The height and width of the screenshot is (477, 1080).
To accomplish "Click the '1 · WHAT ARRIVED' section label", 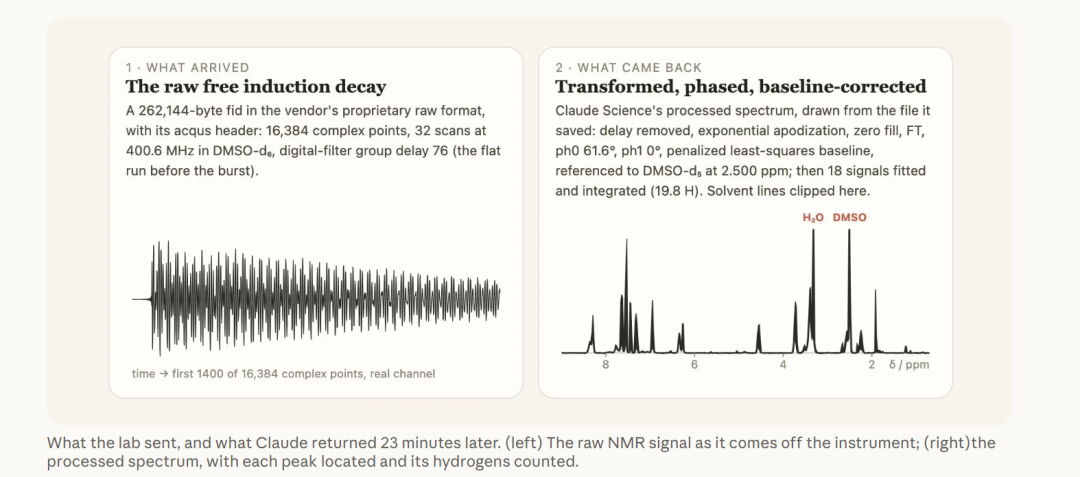I will coord(187,67).
